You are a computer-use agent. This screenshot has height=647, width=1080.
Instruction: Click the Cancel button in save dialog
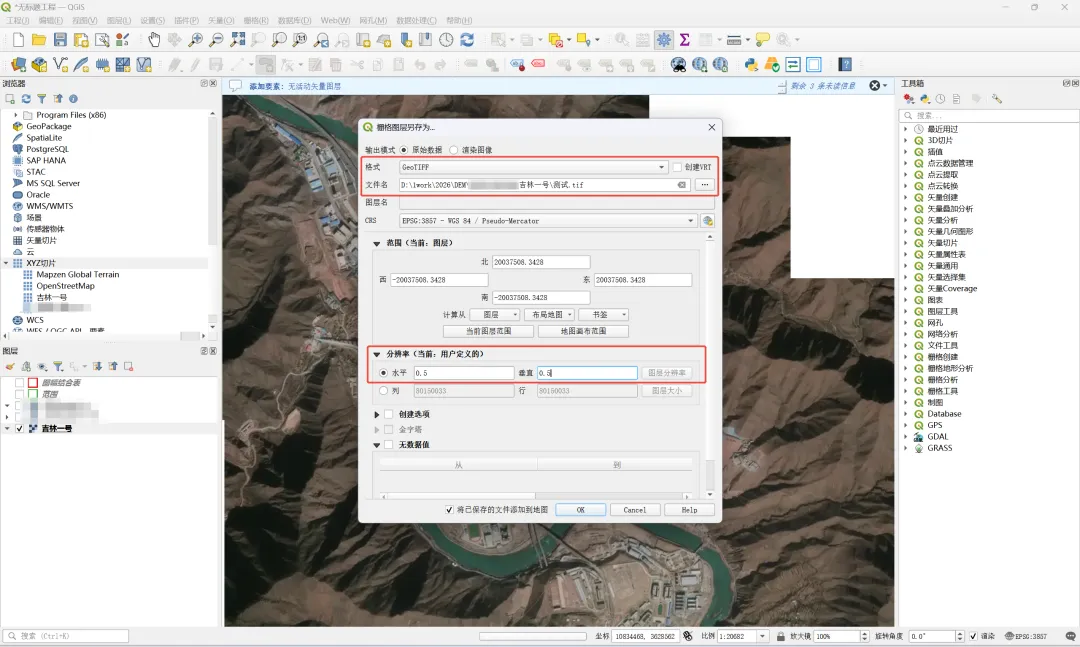click(x=635, y=510)
